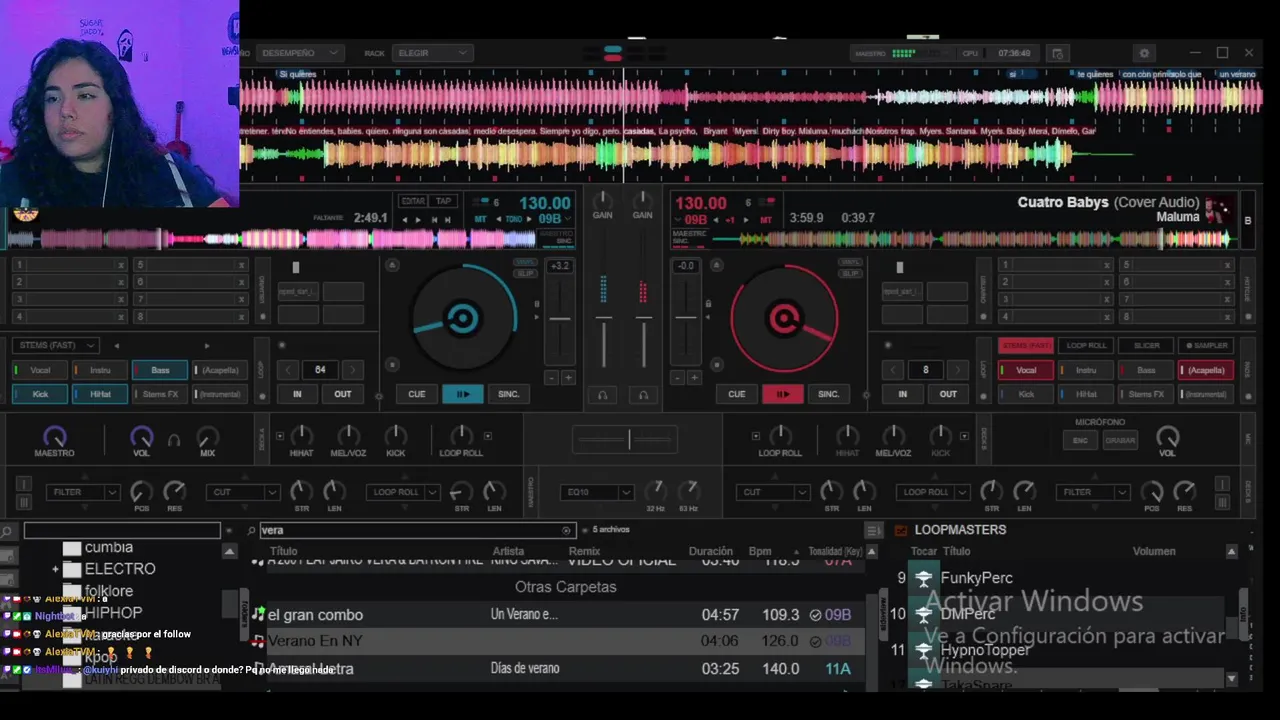Halve the right deck loop length arrow
The height and width of the screenshot is (720, 1280).
895,370
